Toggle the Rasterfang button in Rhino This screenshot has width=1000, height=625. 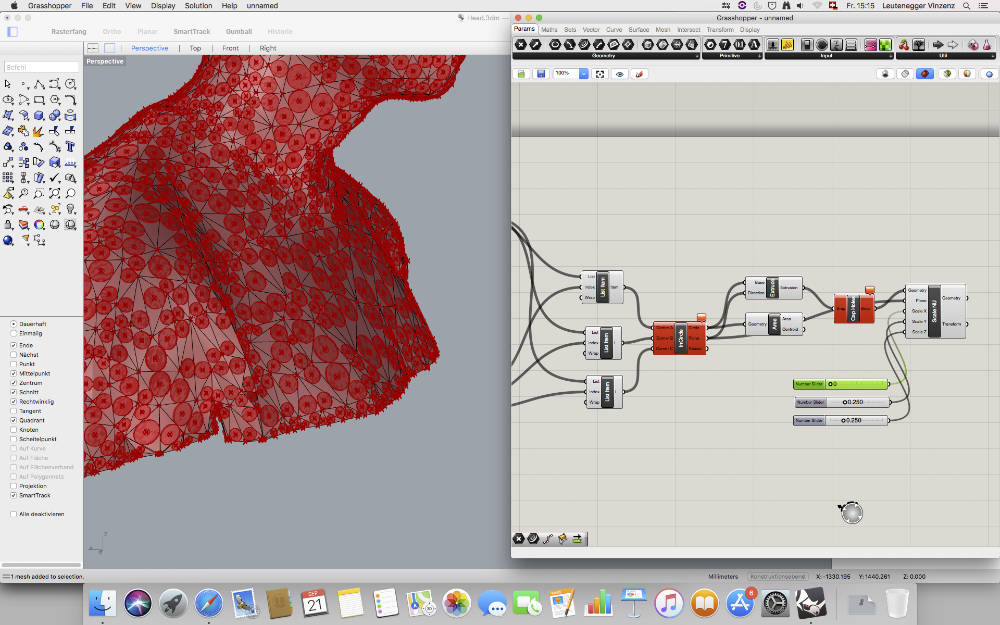69,31
